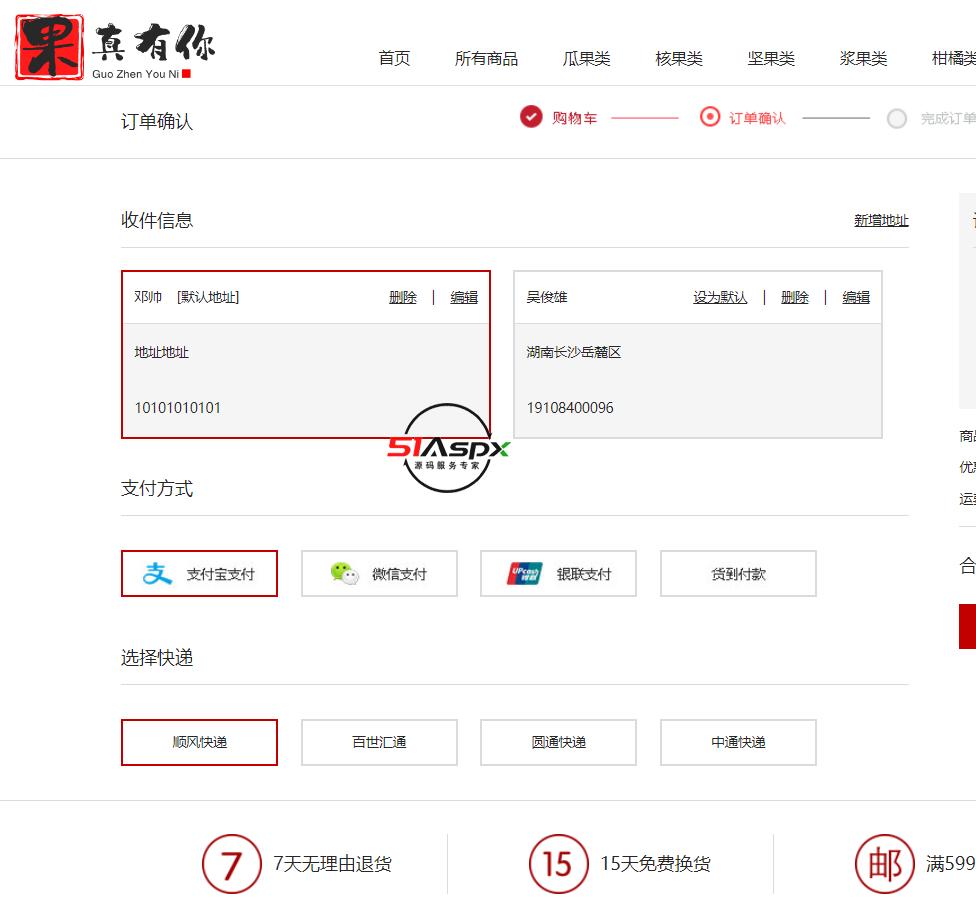The width and height of the screenshot is (976, 898).
Task: Open the 浆果类 navigation item
Action: tap(862, 59)
